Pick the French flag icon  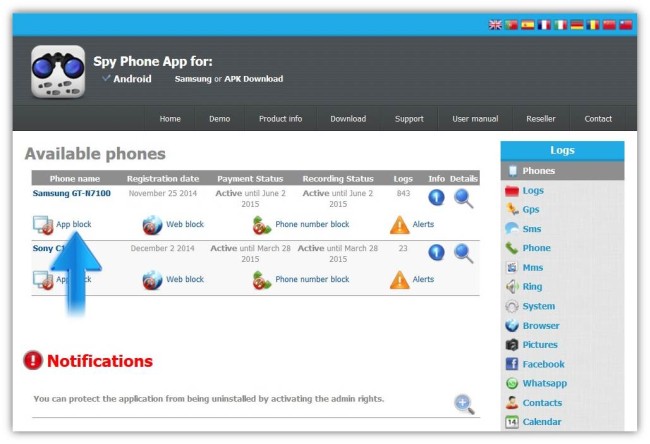[x=544, y=25]
